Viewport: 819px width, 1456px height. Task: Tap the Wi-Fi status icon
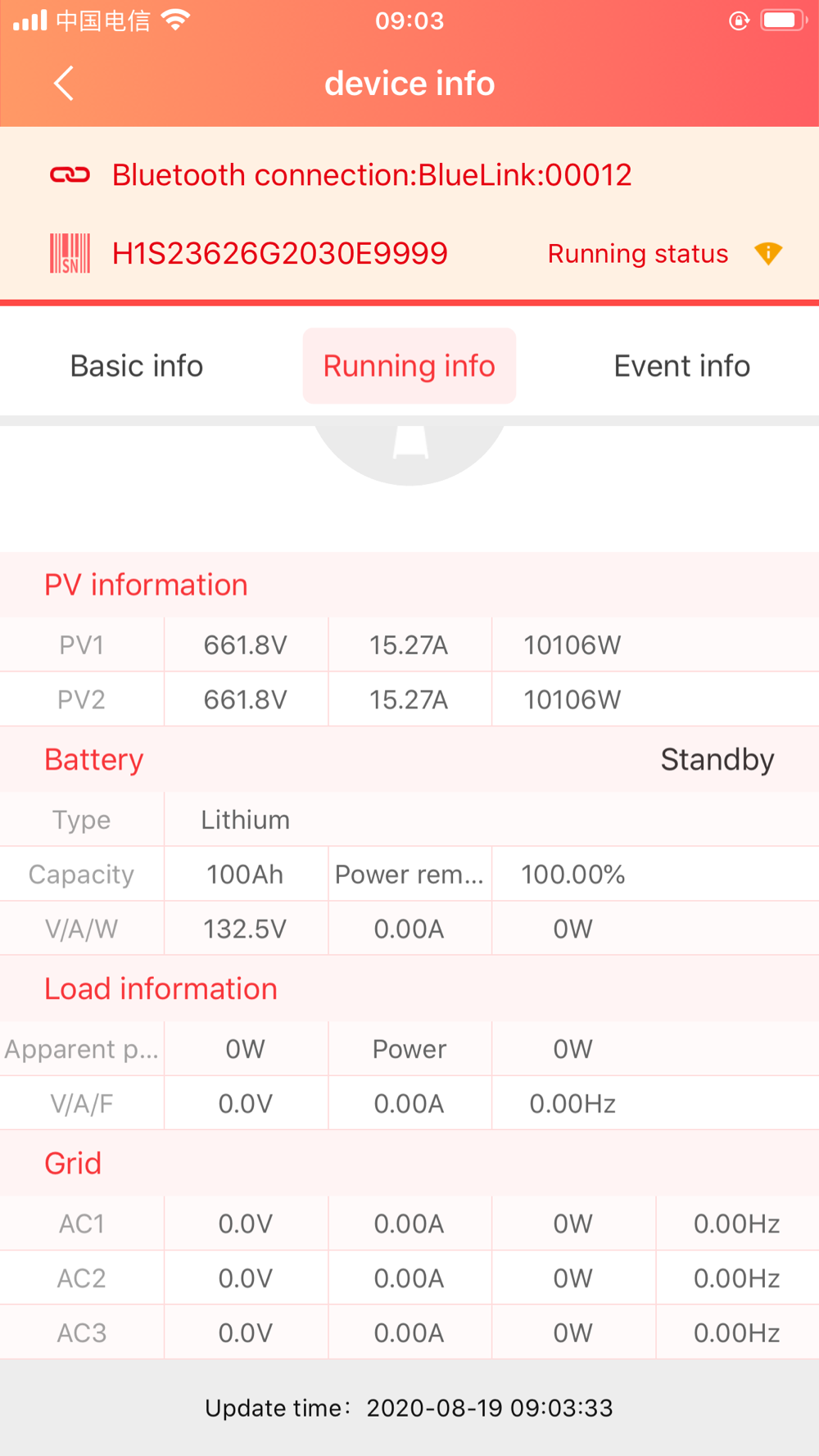(x=175, y=20)
